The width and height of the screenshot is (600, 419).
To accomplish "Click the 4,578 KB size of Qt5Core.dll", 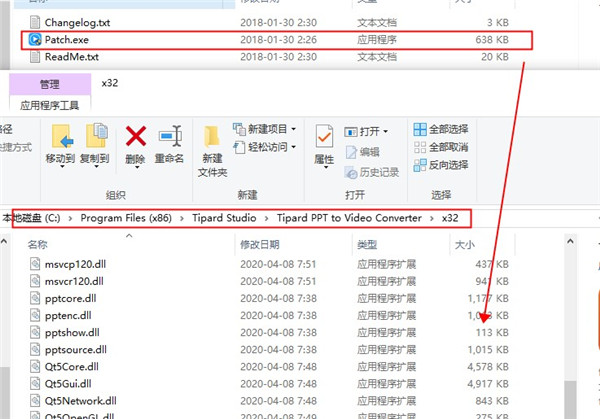I will tap(488, 367).
